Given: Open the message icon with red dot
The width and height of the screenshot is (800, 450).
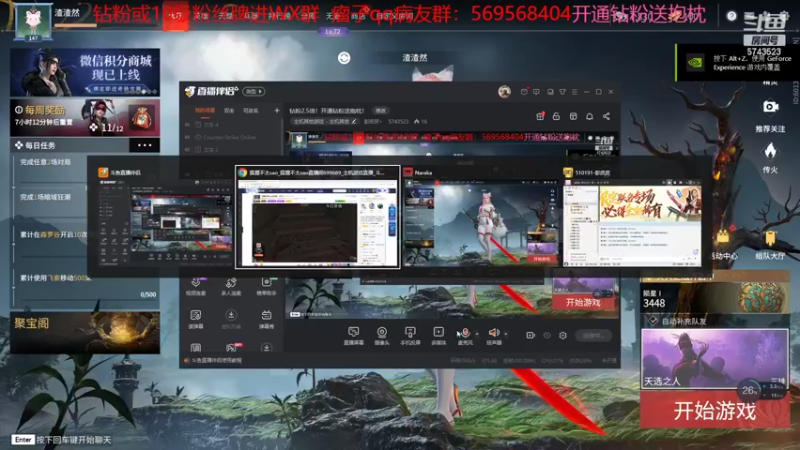Looking at the screenshot, I should click(524, 92).
